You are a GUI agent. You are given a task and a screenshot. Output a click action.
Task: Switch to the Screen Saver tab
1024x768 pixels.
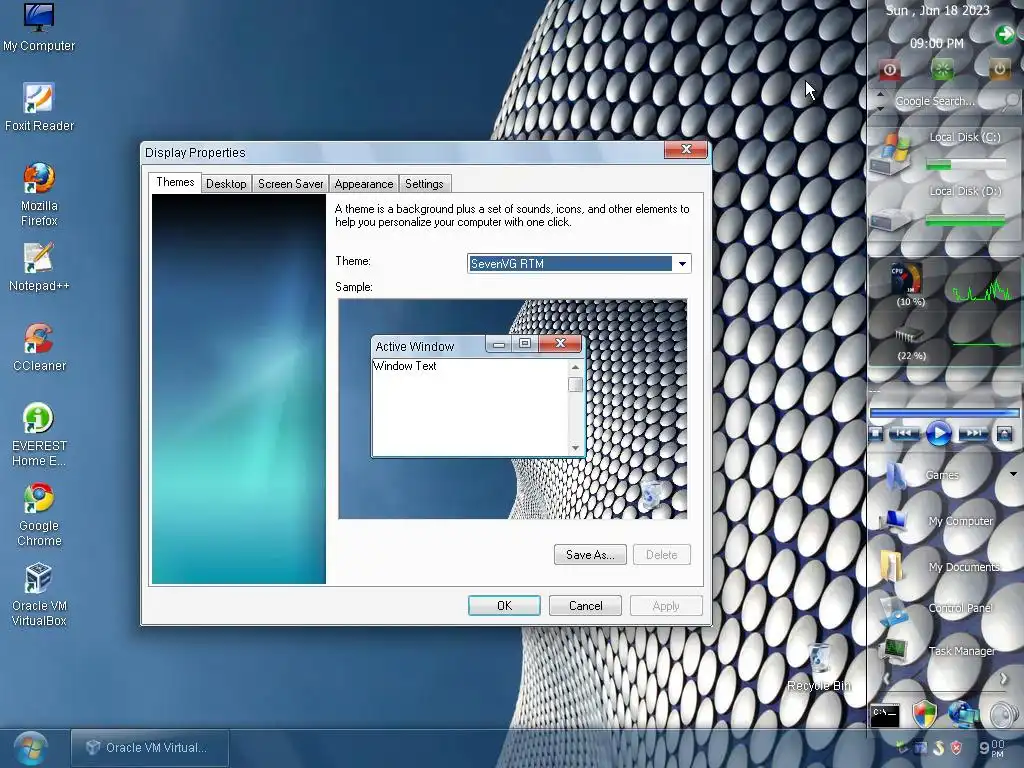[x=291, y=184]
